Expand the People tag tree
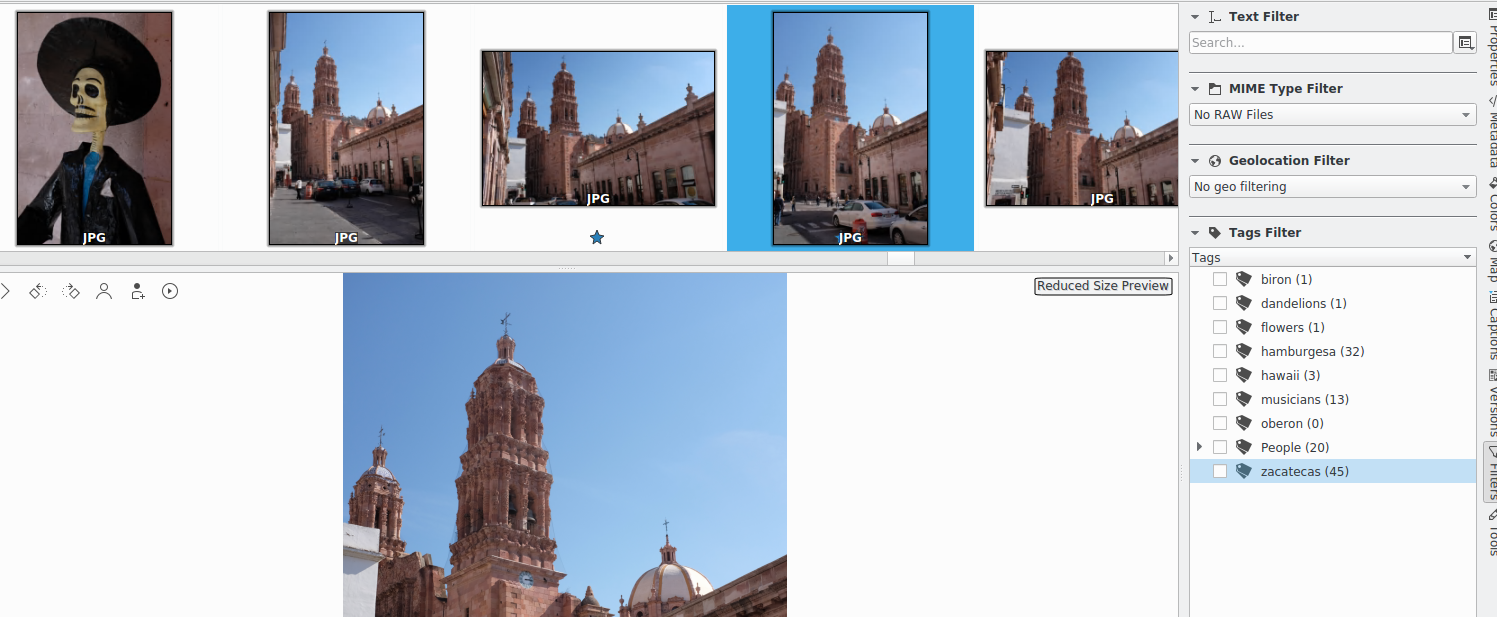 pyautogui.click(x=1199, y=447)
